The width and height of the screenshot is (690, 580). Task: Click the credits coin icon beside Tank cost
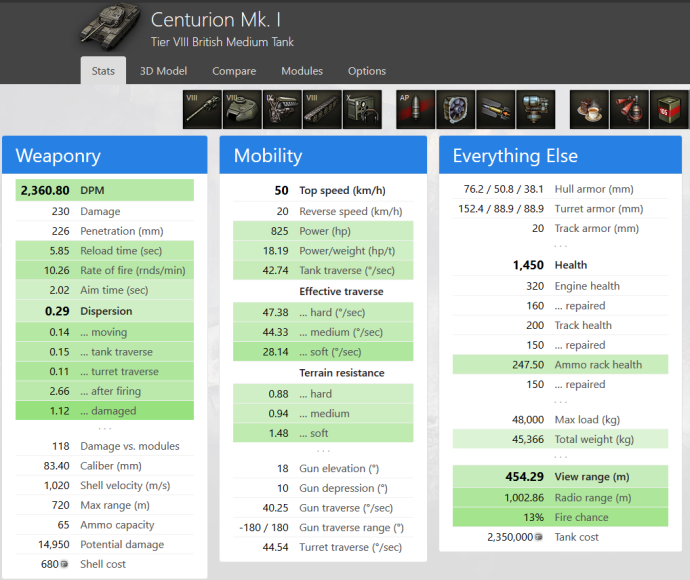click(x=538, y=537)
